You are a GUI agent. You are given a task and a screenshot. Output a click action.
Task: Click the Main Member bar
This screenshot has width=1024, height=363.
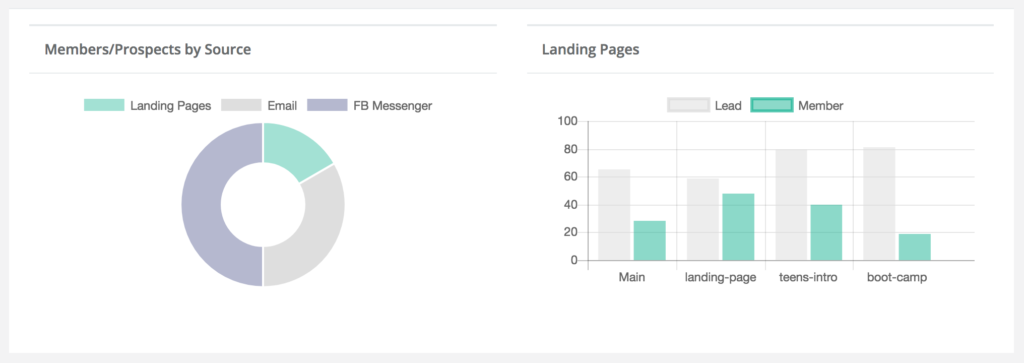[x=650, y=241]
